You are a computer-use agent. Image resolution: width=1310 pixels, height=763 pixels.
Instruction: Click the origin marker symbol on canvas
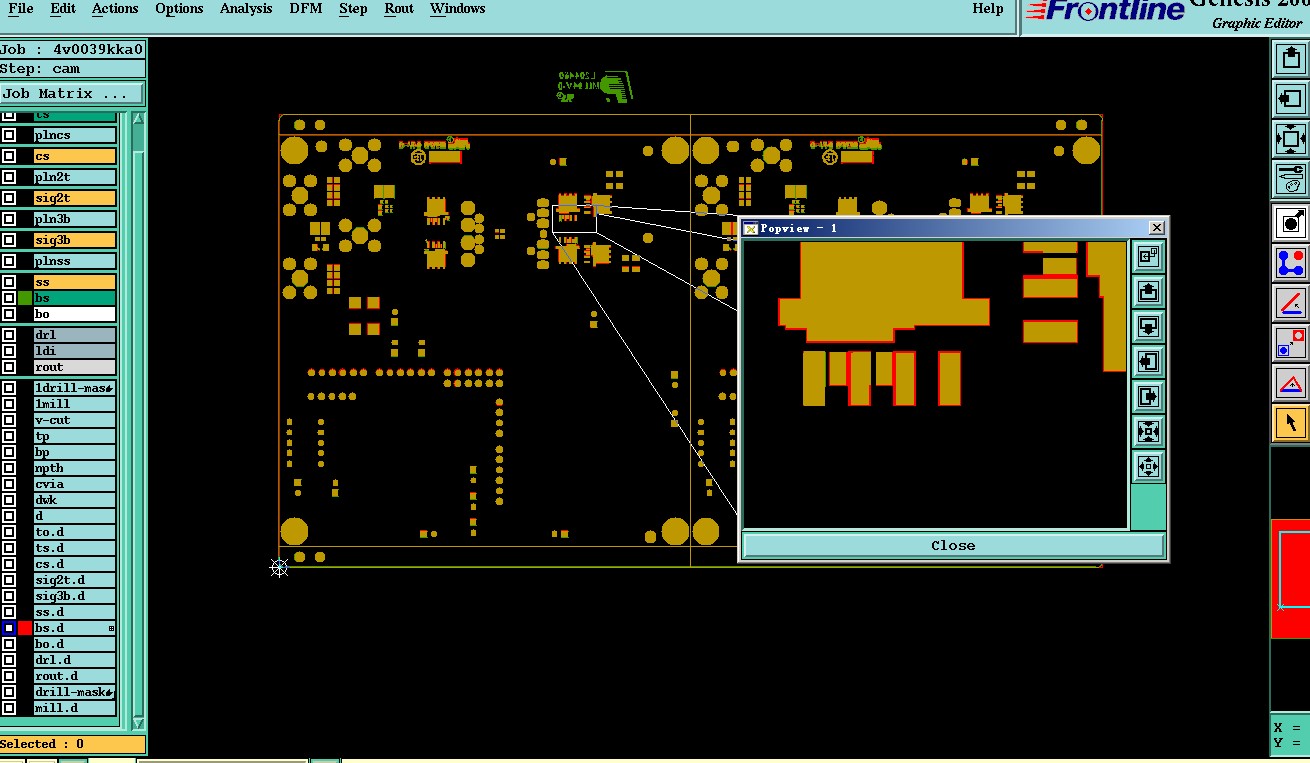(x=279, y=568)
